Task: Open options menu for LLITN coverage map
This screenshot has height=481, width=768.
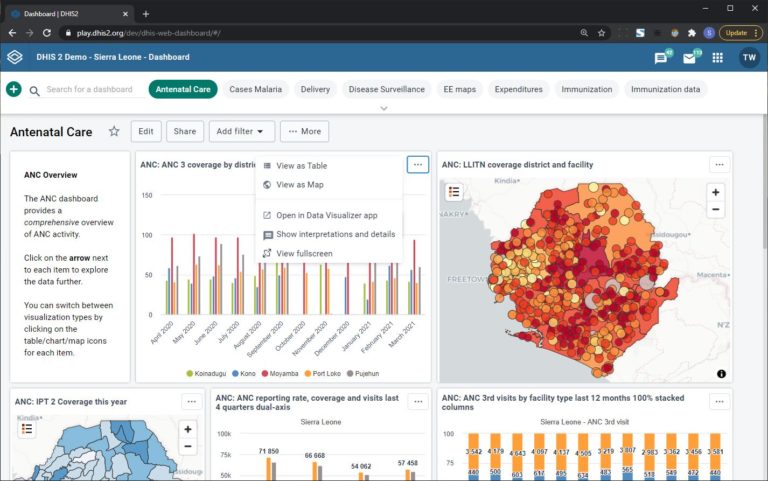Action: tap(718, 165)
